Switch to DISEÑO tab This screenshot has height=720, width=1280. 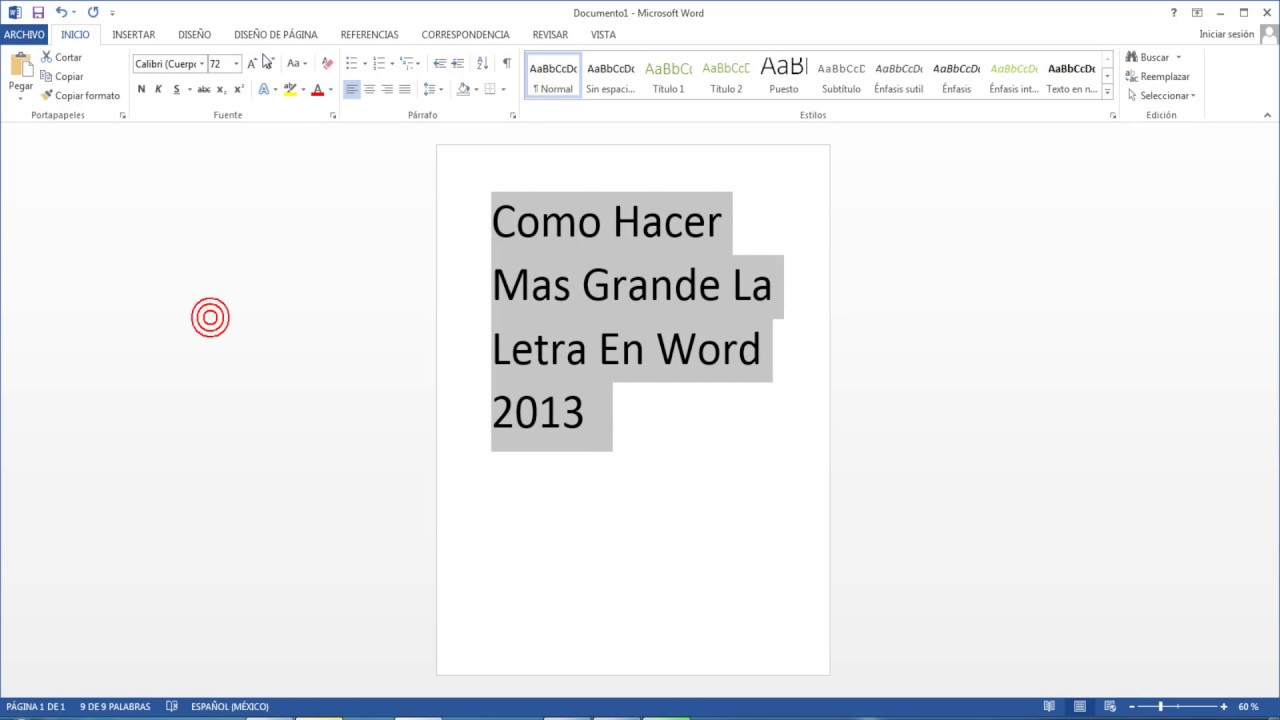tap(194, 34)
